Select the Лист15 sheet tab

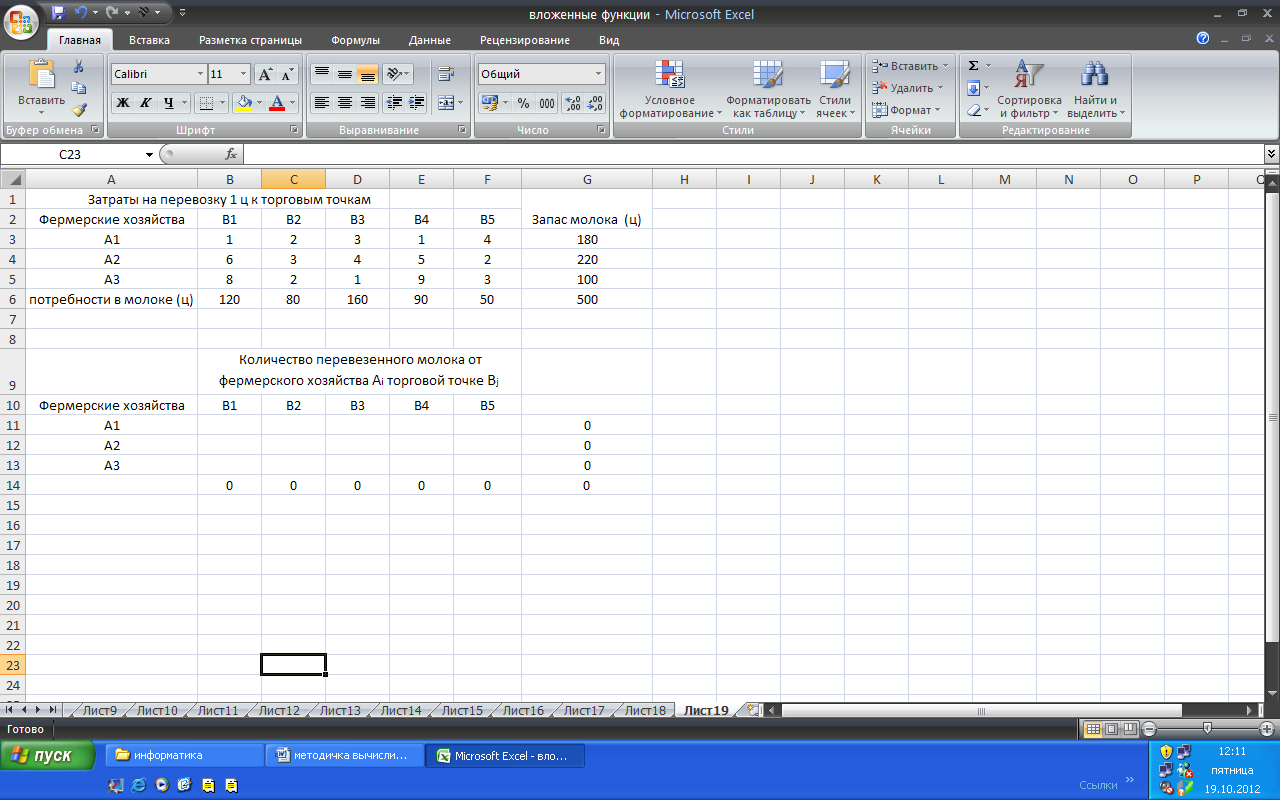point(462,711)
